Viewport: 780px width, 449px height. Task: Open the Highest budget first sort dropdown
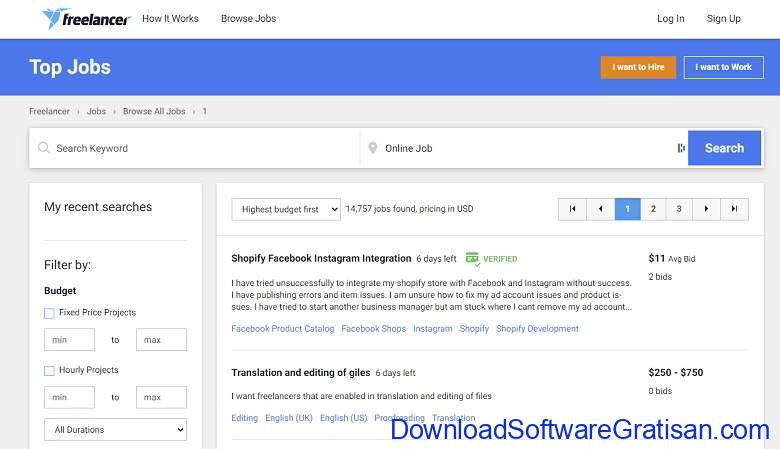[x=286, y=209]
